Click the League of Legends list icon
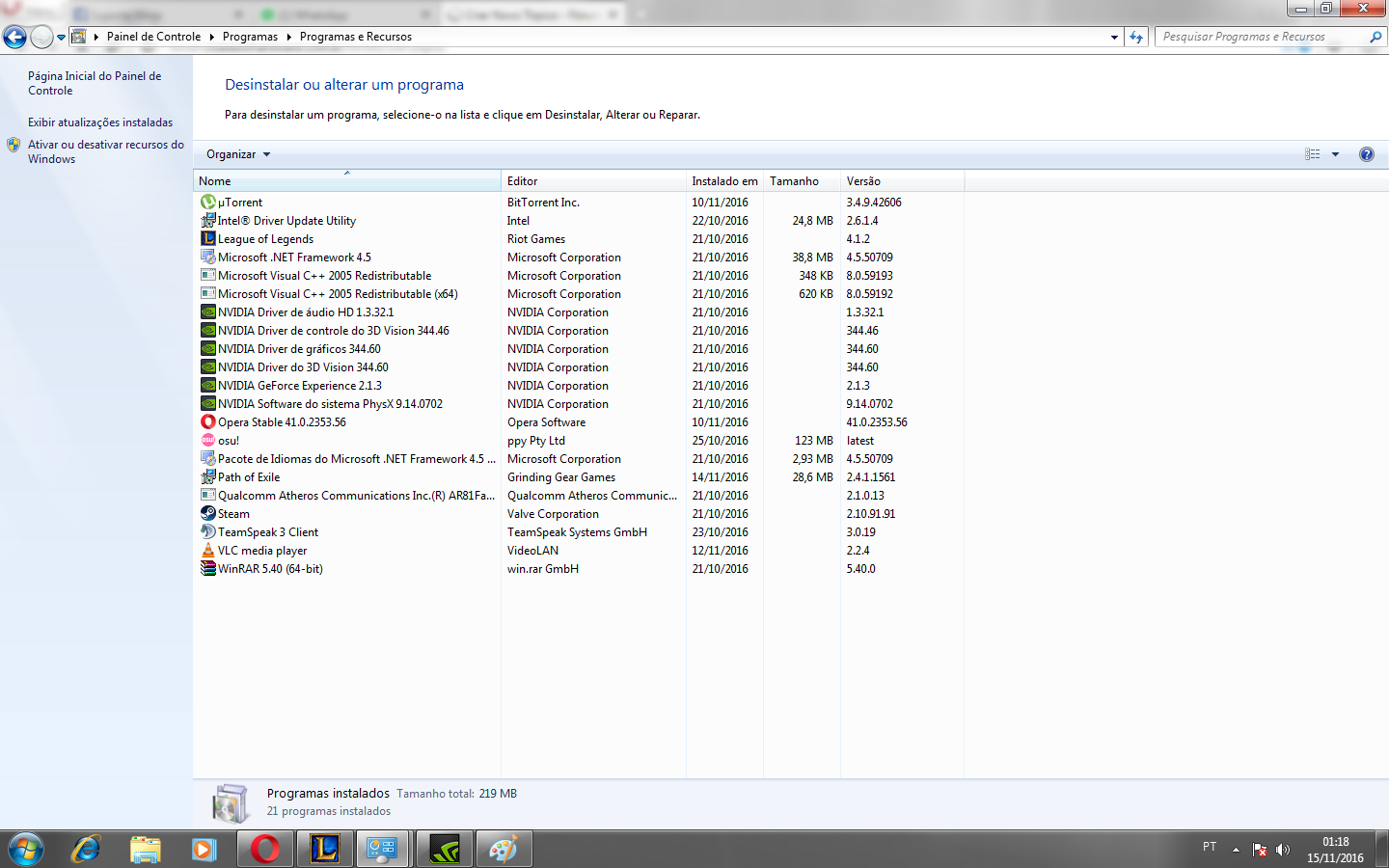Screen dimensions: 1389x868 (208, 239)
